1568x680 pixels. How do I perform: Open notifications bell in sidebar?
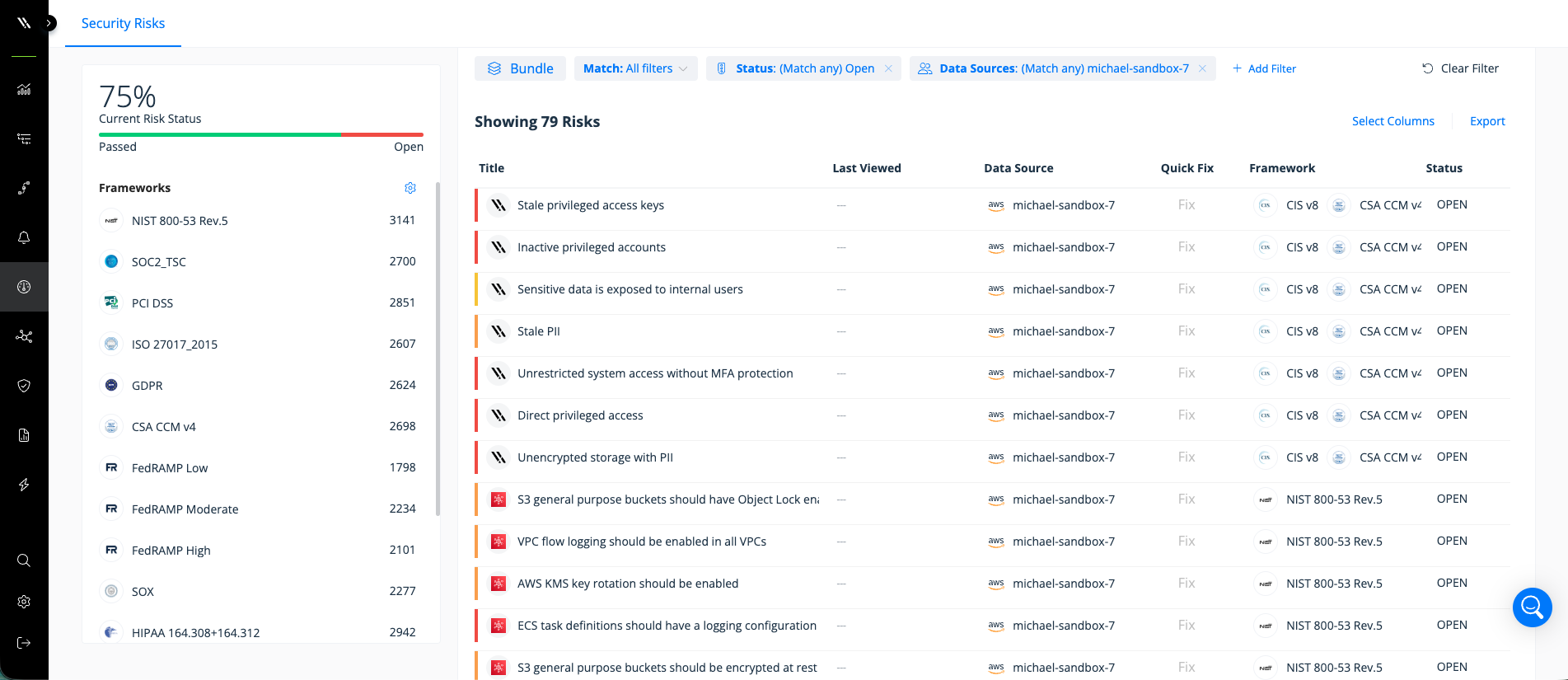[24, 237]
